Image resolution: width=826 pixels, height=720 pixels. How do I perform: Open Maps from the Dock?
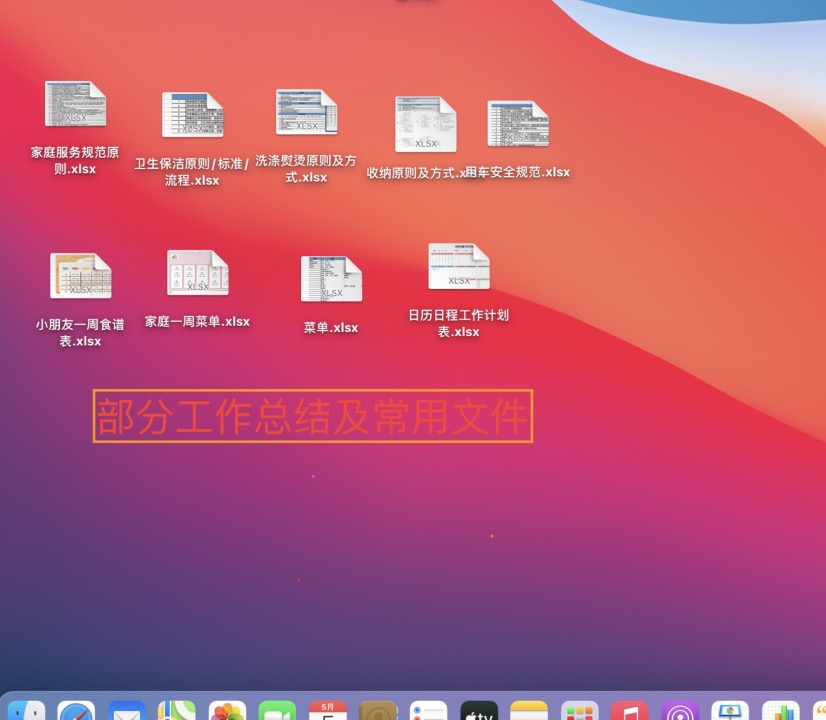(x=177, y=710)
